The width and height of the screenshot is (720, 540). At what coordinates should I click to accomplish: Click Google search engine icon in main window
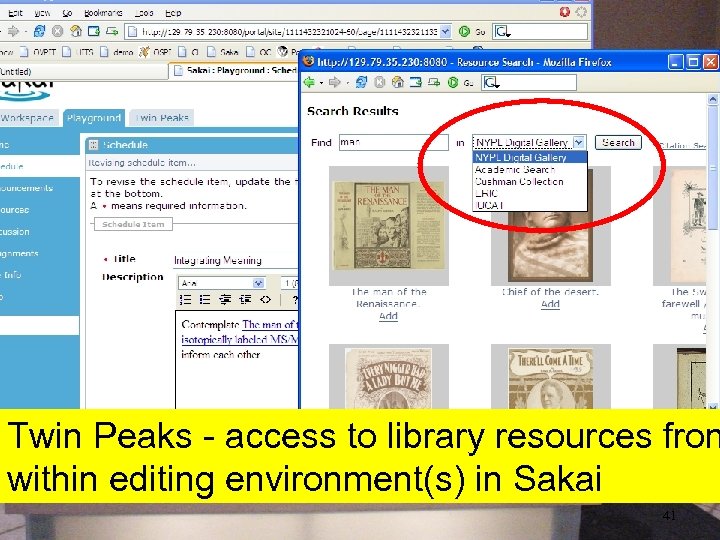tap(502, 31)
